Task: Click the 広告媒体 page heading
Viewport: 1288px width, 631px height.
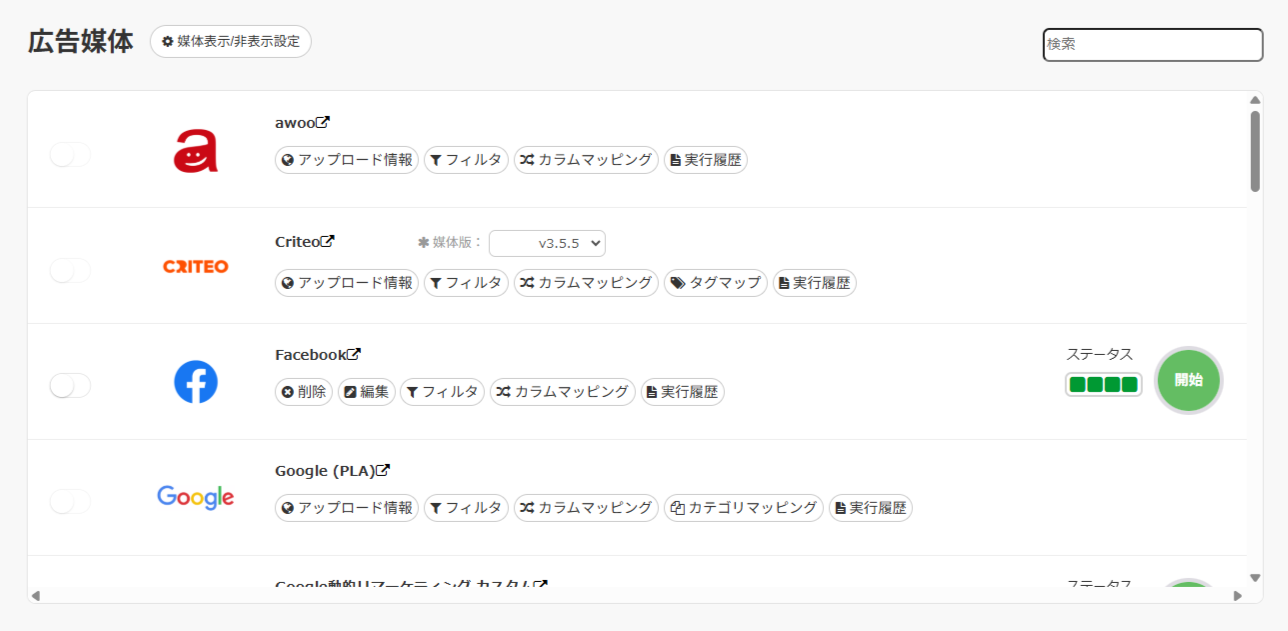Action: 81,42
